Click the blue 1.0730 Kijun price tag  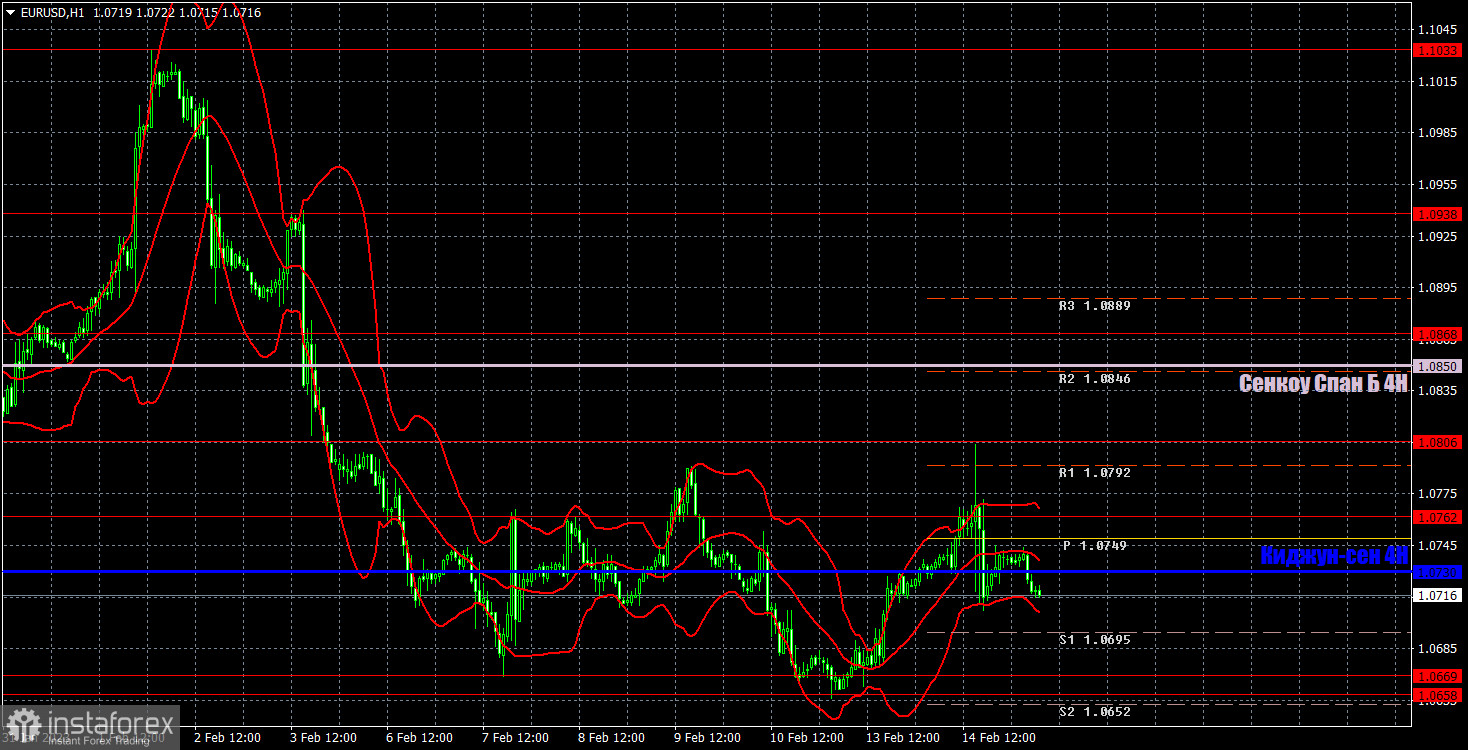(1438, 572)
